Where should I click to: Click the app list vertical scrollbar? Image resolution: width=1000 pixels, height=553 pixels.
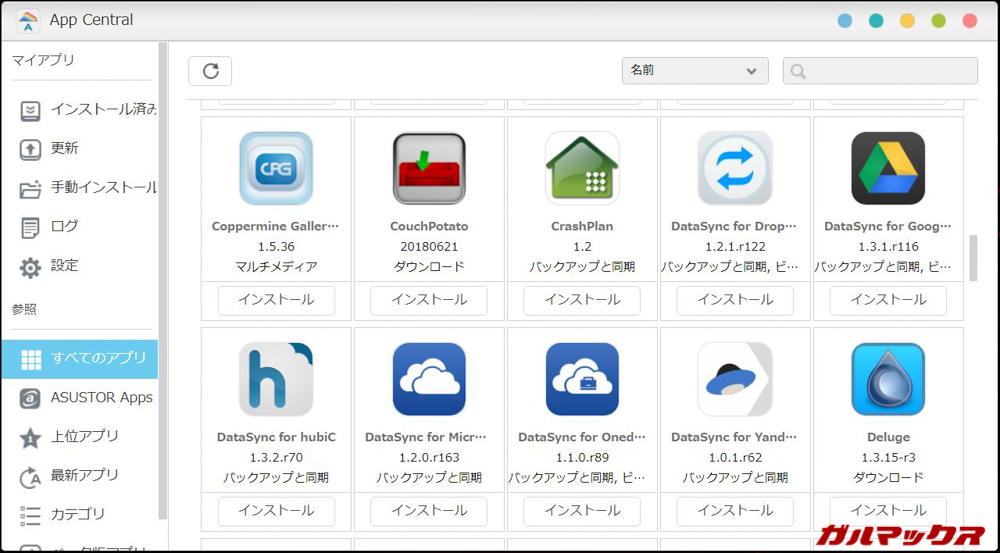[x=973, y=258]
